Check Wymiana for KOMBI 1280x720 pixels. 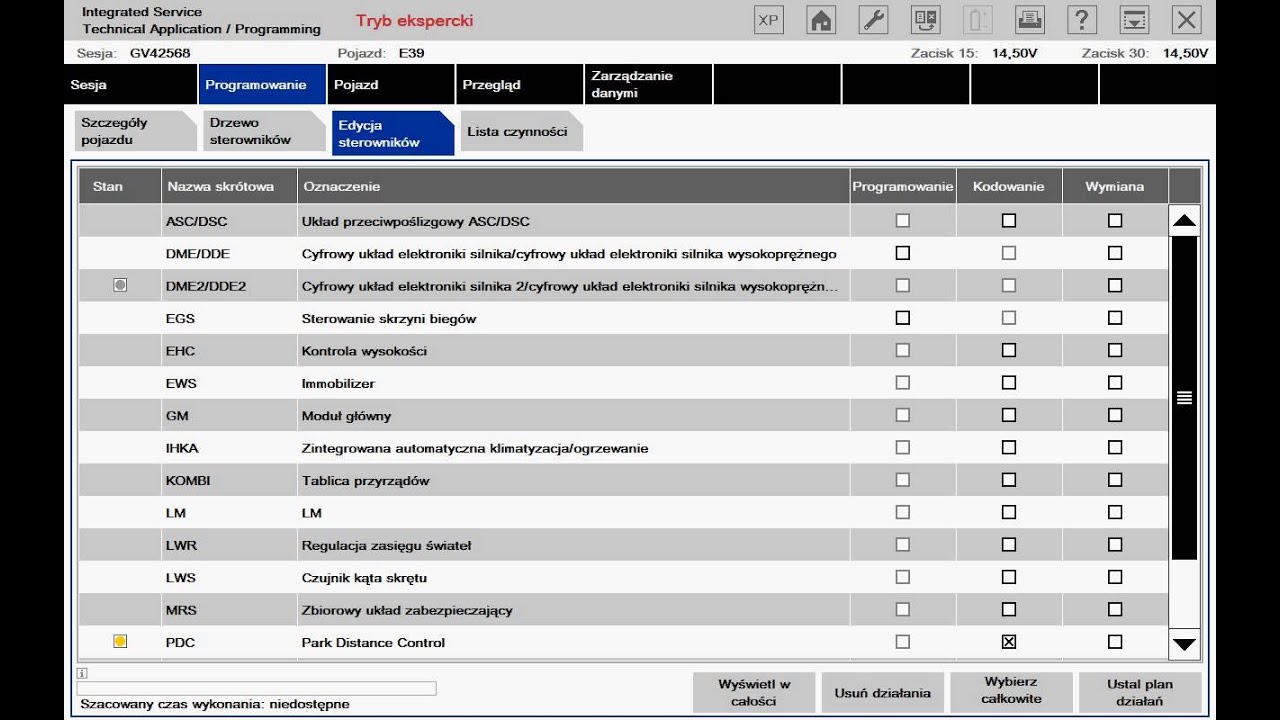[x=1115, y=480]
